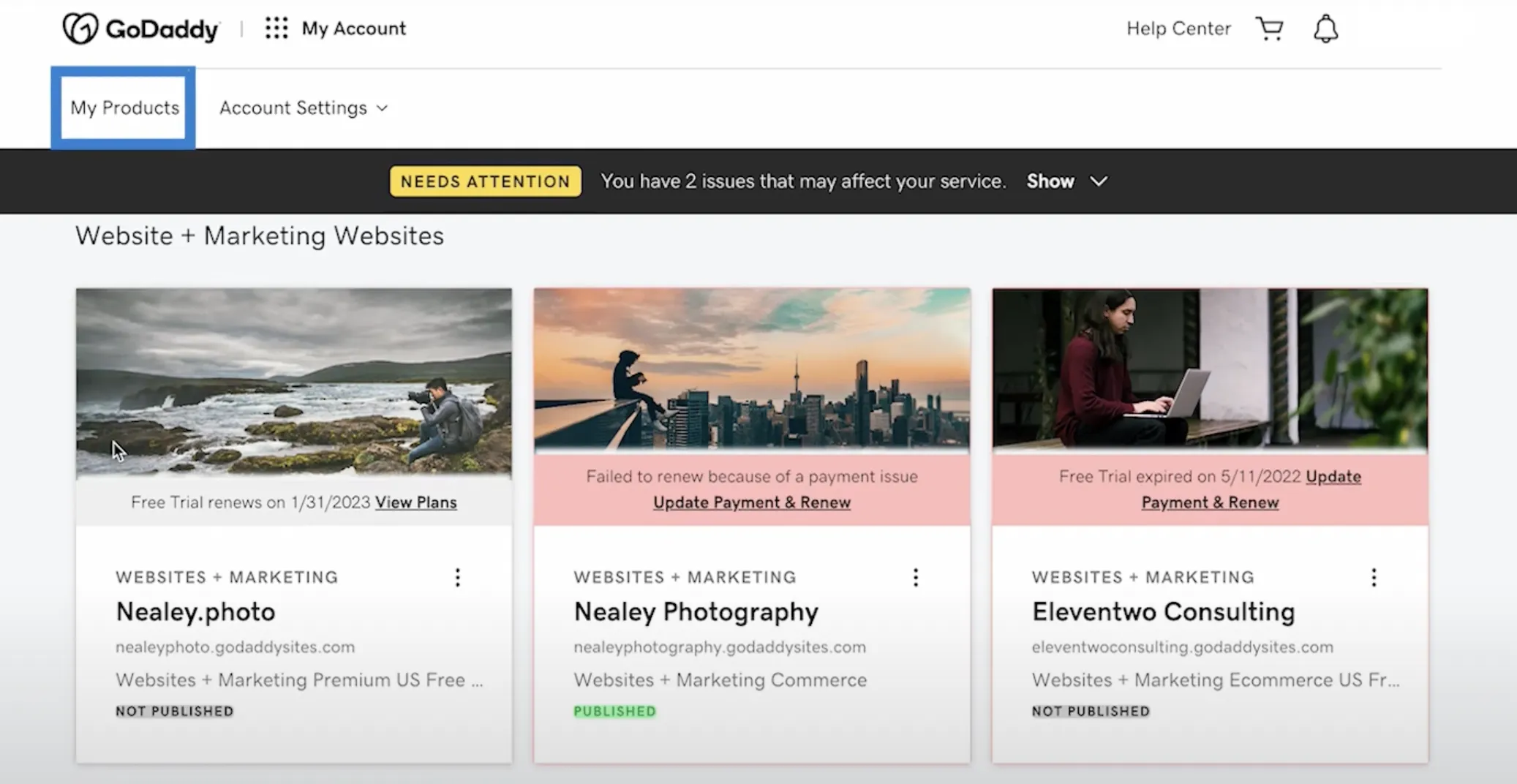
Task: Click the Website + Marketing Websites heading
Action: point(260,236)
